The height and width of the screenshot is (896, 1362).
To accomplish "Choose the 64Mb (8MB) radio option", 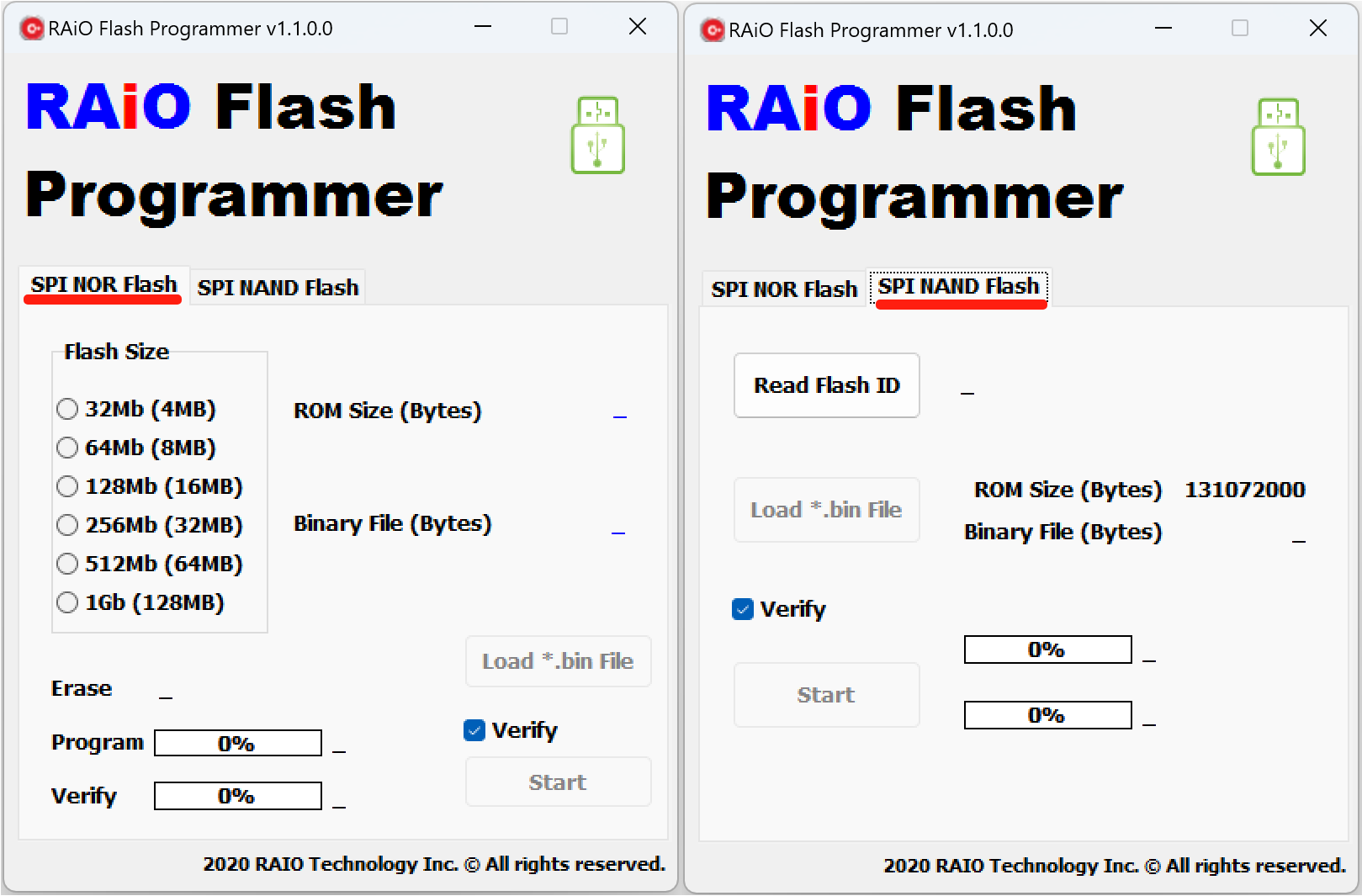I will coord(67,448).
